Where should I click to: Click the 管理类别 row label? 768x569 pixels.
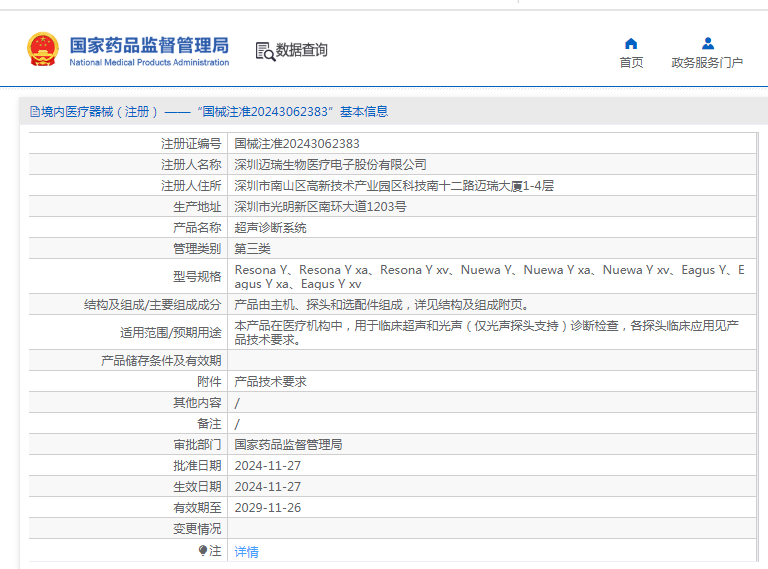(197, 249)
